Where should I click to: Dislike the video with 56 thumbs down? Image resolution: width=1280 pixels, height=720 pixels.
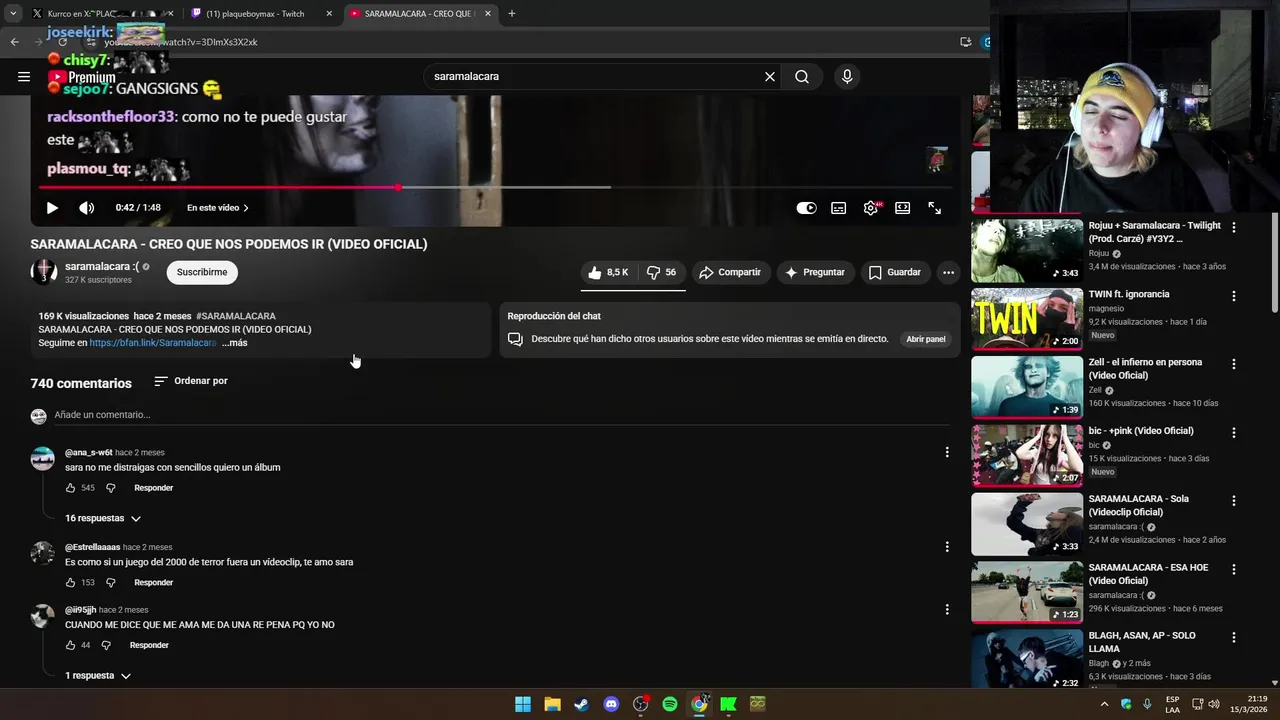tap(662, 272)
